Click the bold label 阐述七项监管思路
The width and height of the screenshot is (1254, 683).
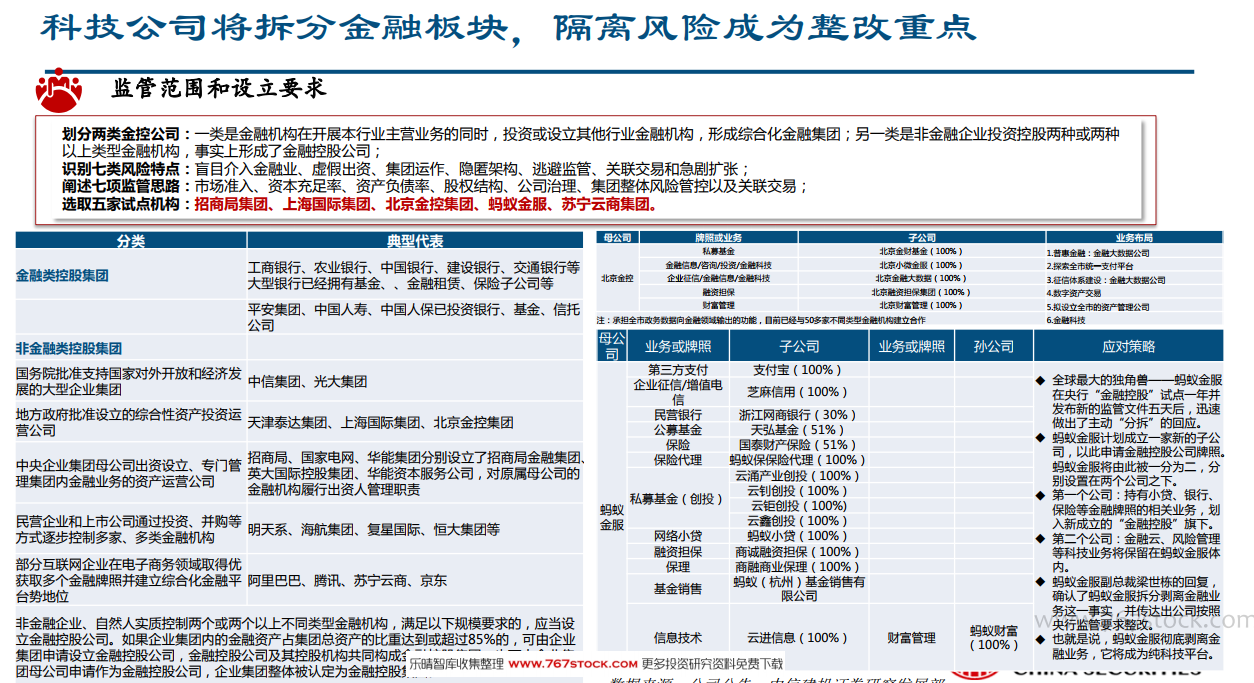click(x=120, y=186)
